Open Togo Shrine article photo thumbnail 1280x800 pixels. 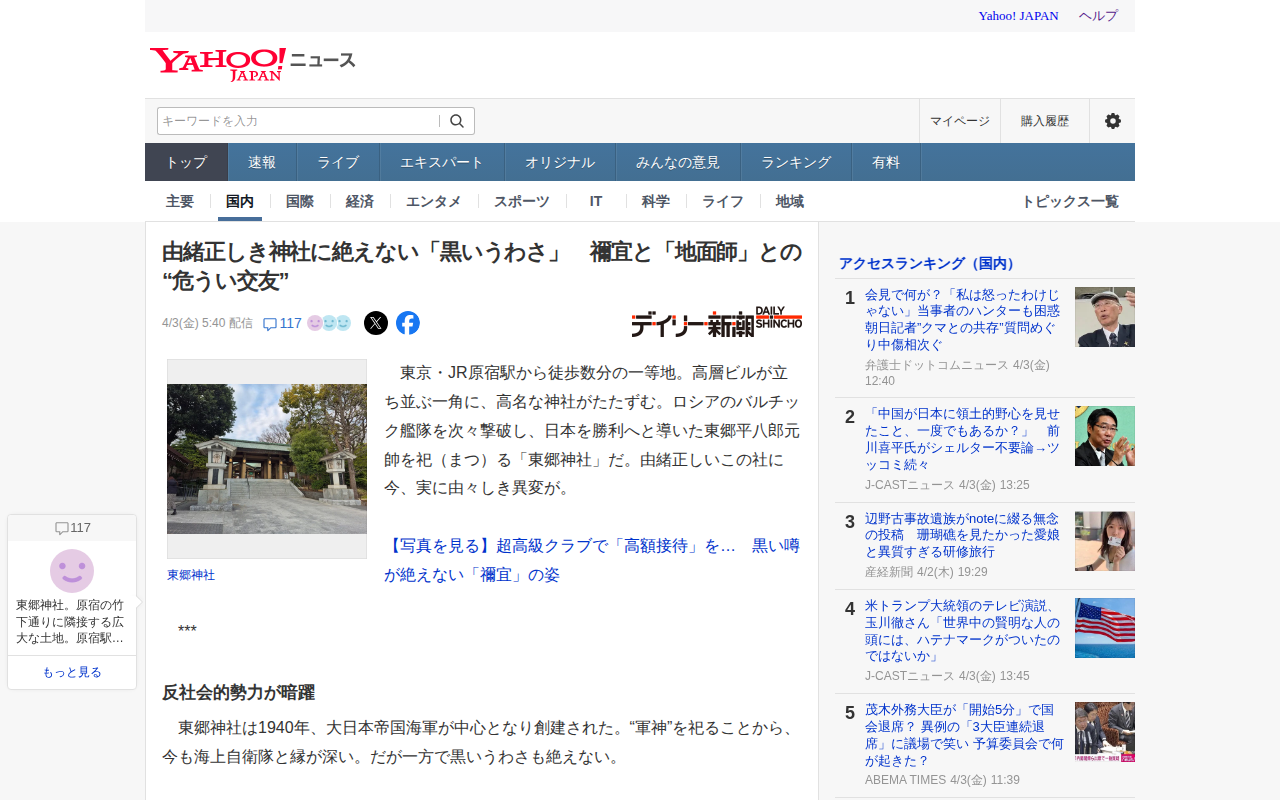[x=267, y=459]
